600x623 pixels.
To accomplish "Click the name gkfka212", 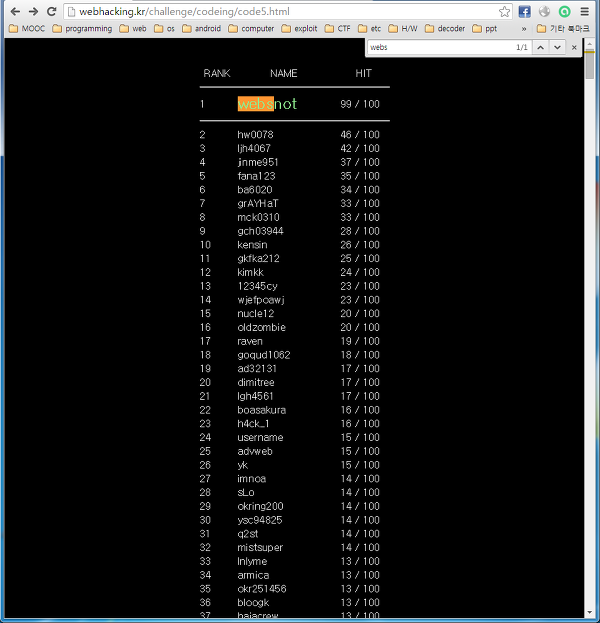I will pyautogui.click(x=258, y=259).
